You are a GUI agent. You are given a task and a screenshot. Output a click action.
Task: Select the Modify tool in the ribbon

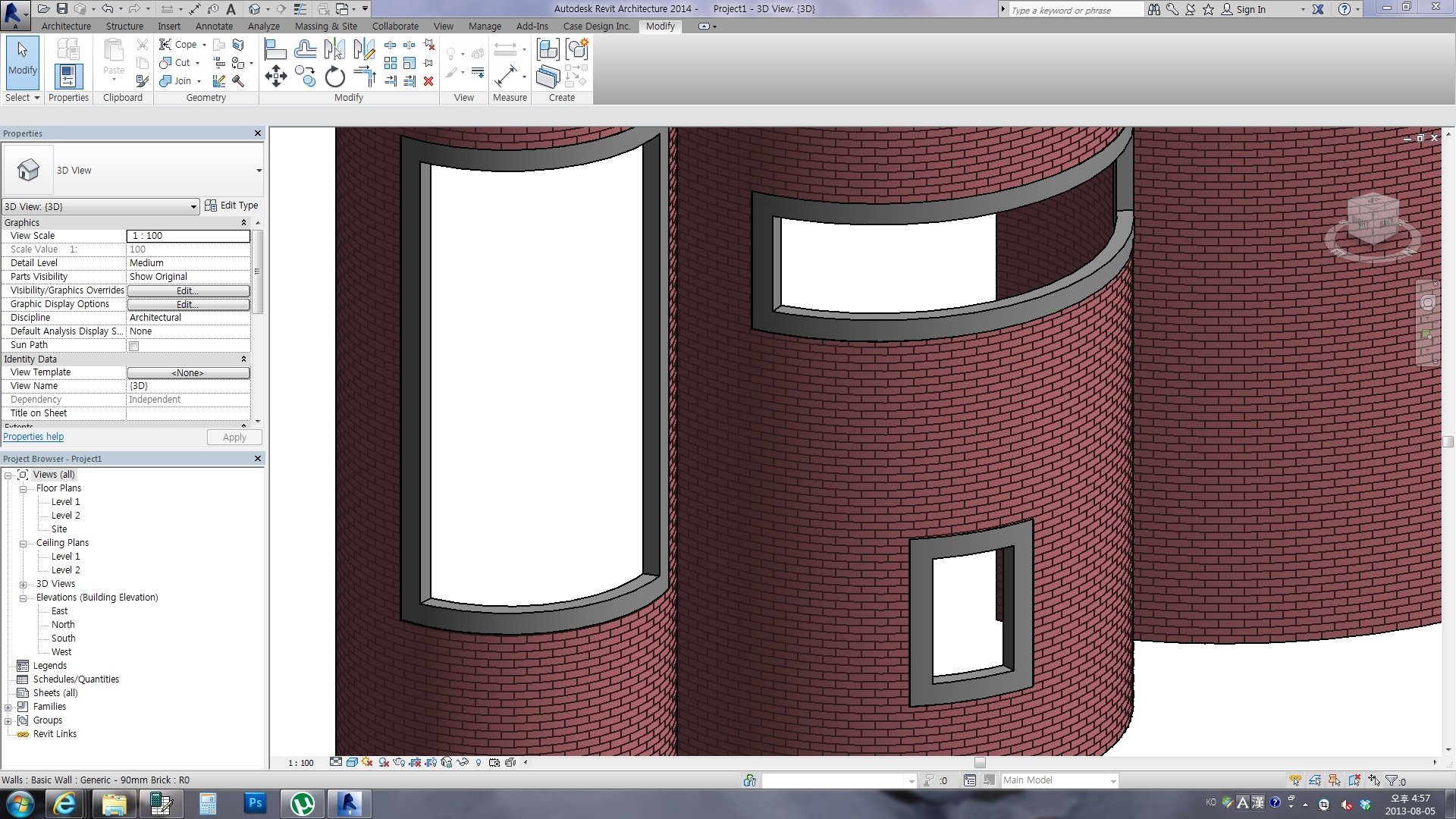pos(23,62)
